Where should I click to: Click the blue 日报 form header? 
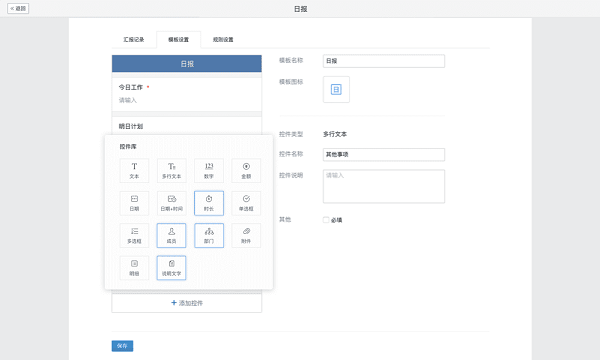pyautogui.click(x=187, y=64)
